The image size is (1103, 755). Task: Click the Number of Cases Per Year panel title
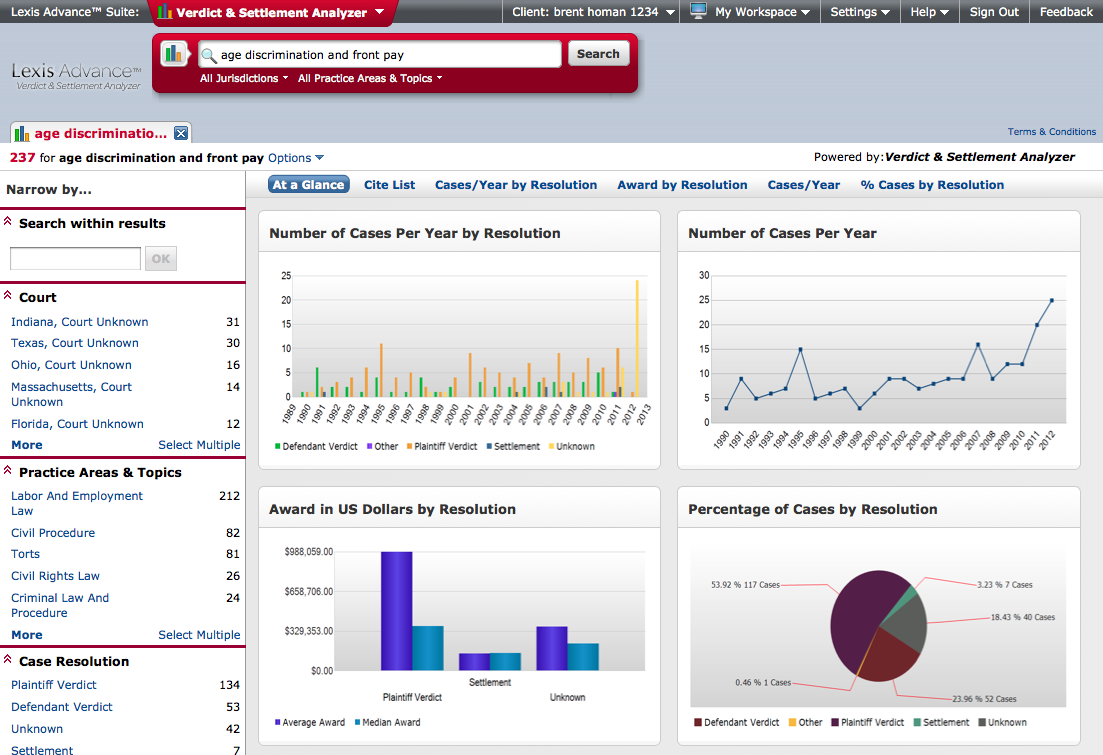(x=782, y=233)
